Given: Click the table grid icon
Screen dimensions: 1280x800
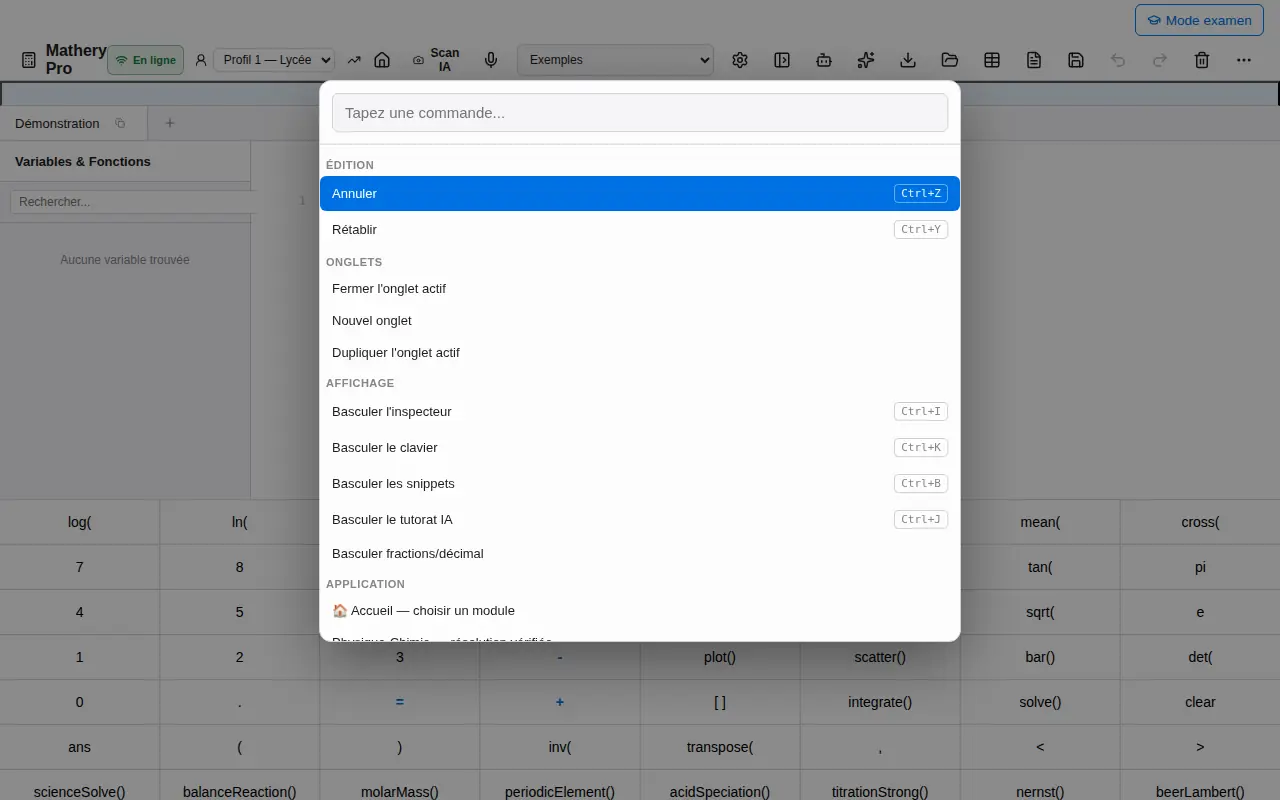Looking at the screenshot, I should pyautogui.click(x=992, y=60).
